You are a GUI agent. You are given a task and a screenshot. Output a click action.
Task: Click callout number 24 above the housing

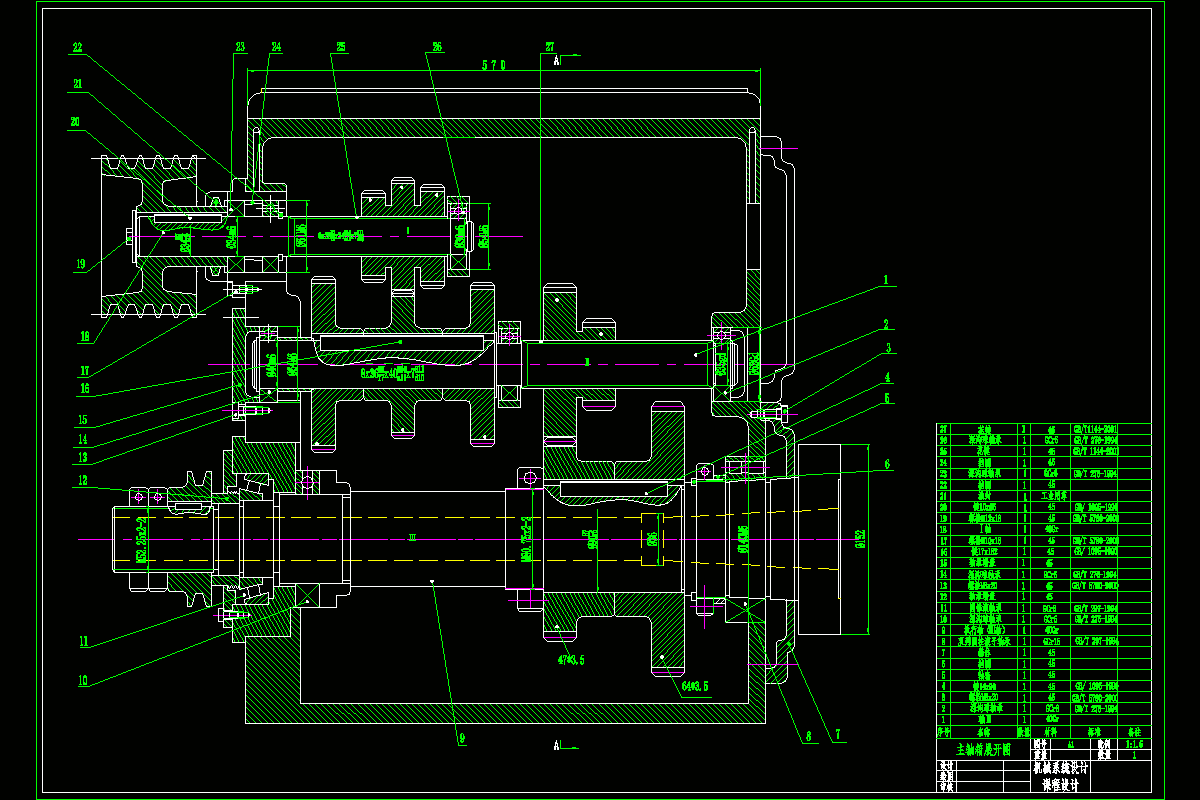(x=276, y=47)
